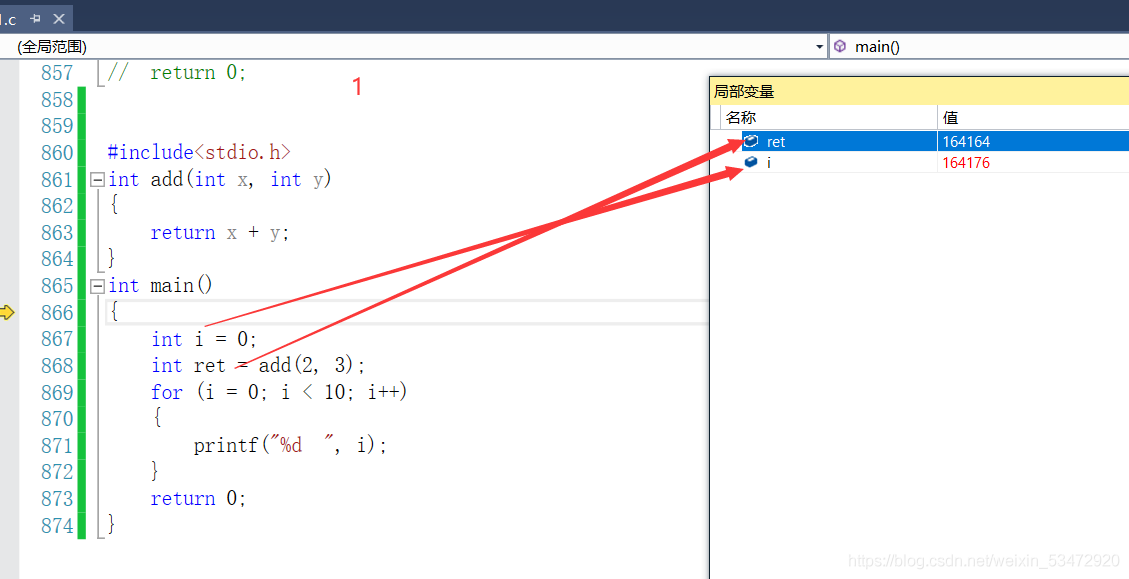1129x579 pixels.
Task: Pin the .c file tab
Action: click(35, 19)
